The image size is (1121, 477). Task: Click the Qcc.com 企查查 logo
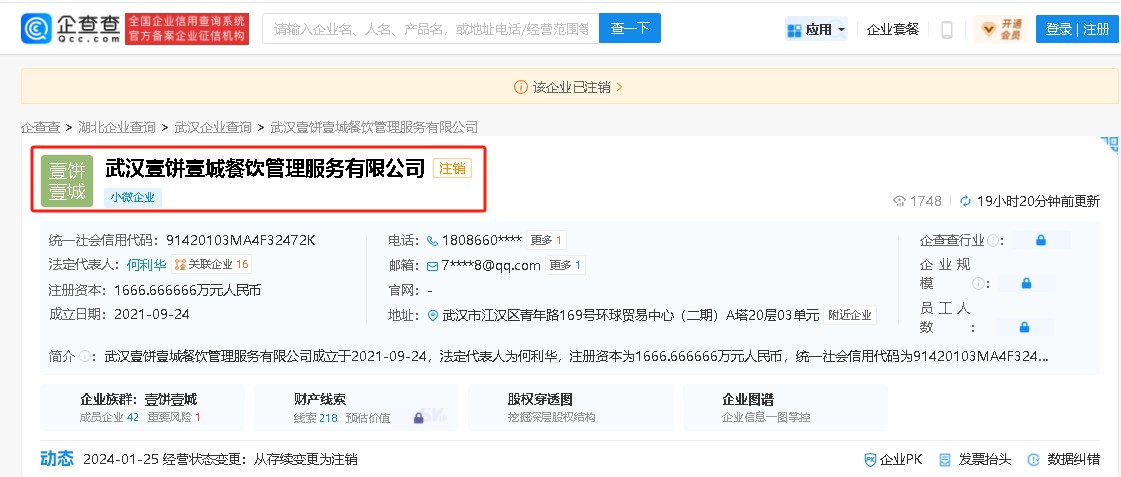[67, 29]
